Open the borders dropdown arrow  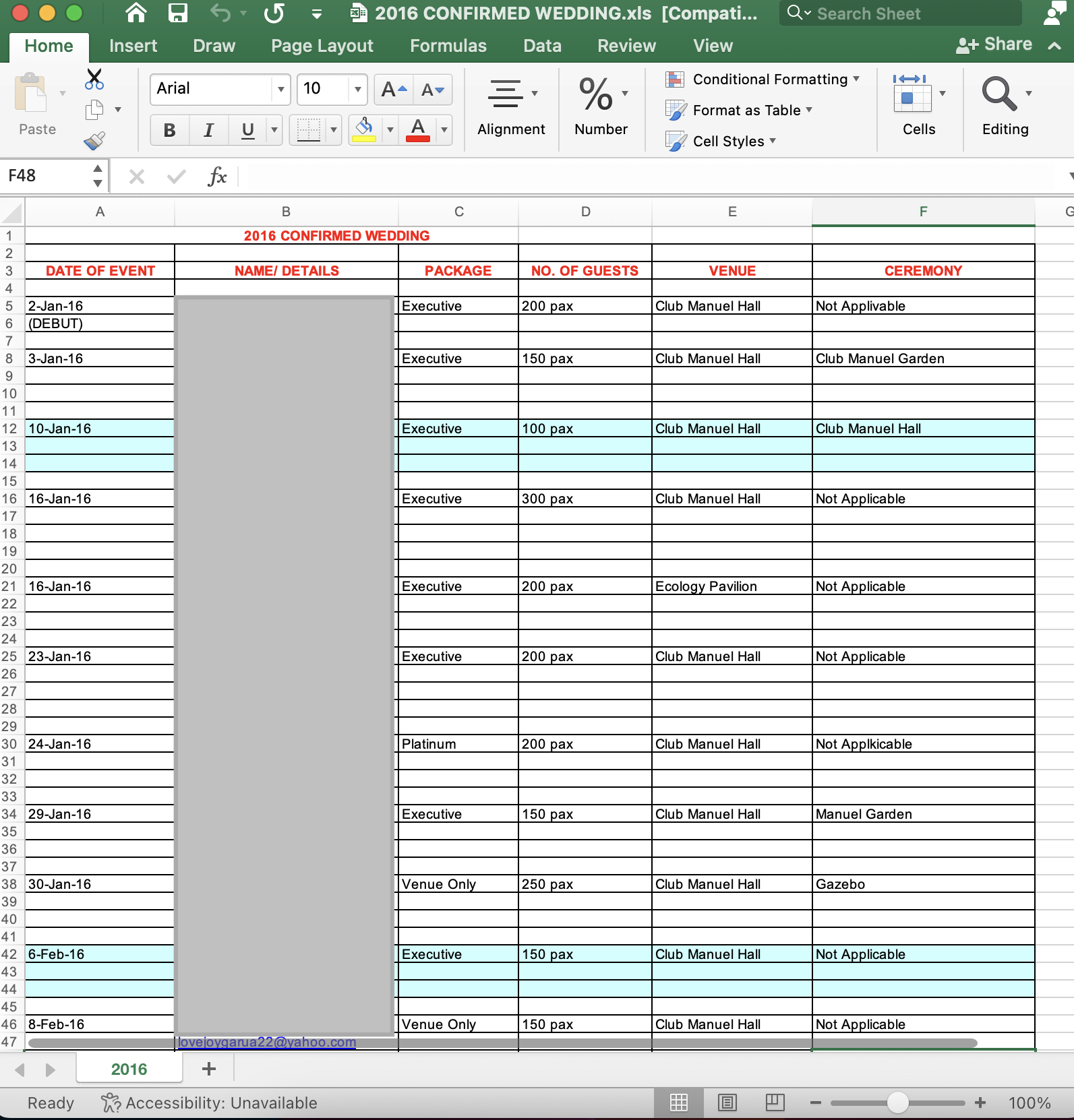333,130
